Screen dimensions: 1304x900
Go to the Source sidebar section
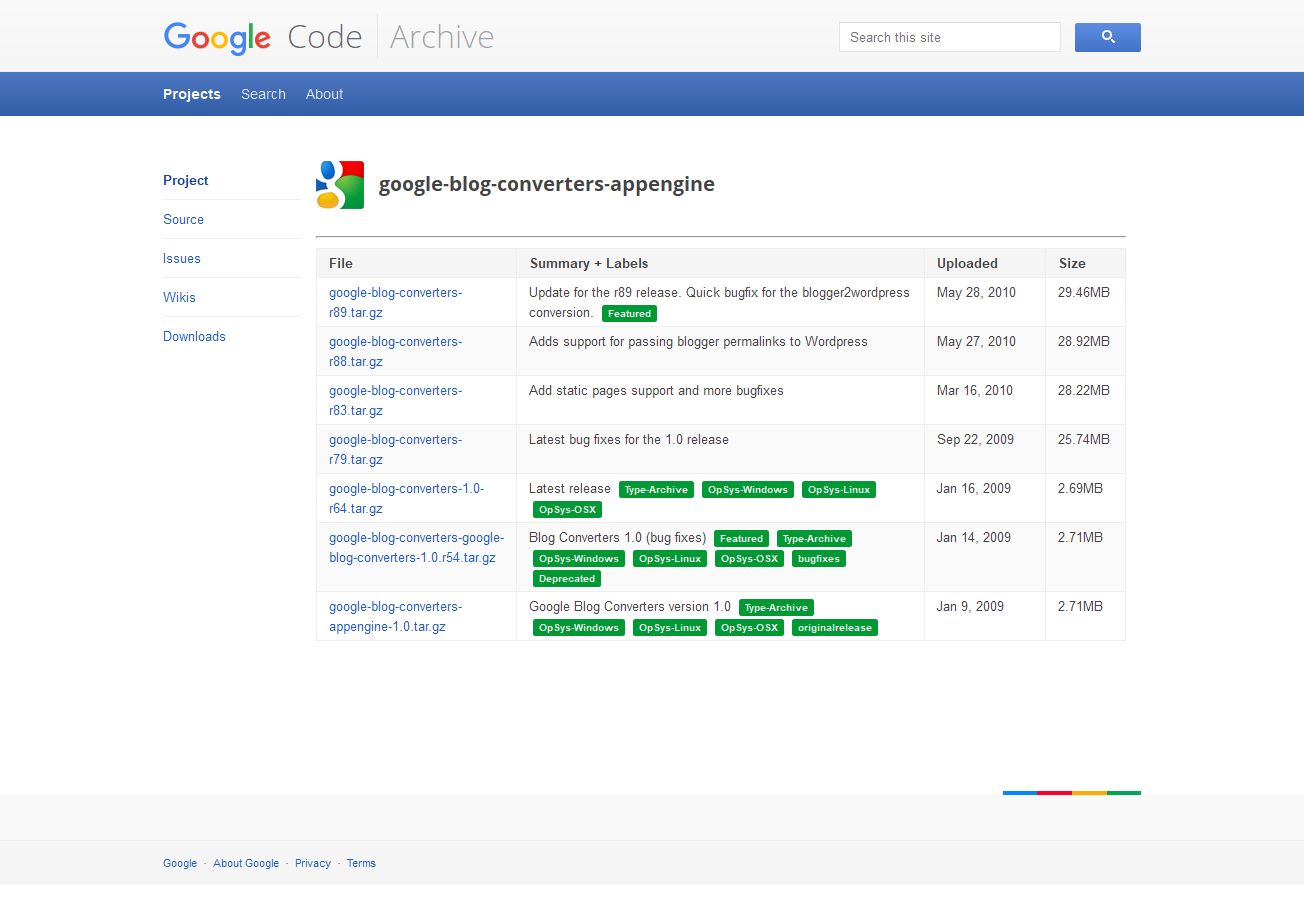pyautogui.click(x=183, y=219)
